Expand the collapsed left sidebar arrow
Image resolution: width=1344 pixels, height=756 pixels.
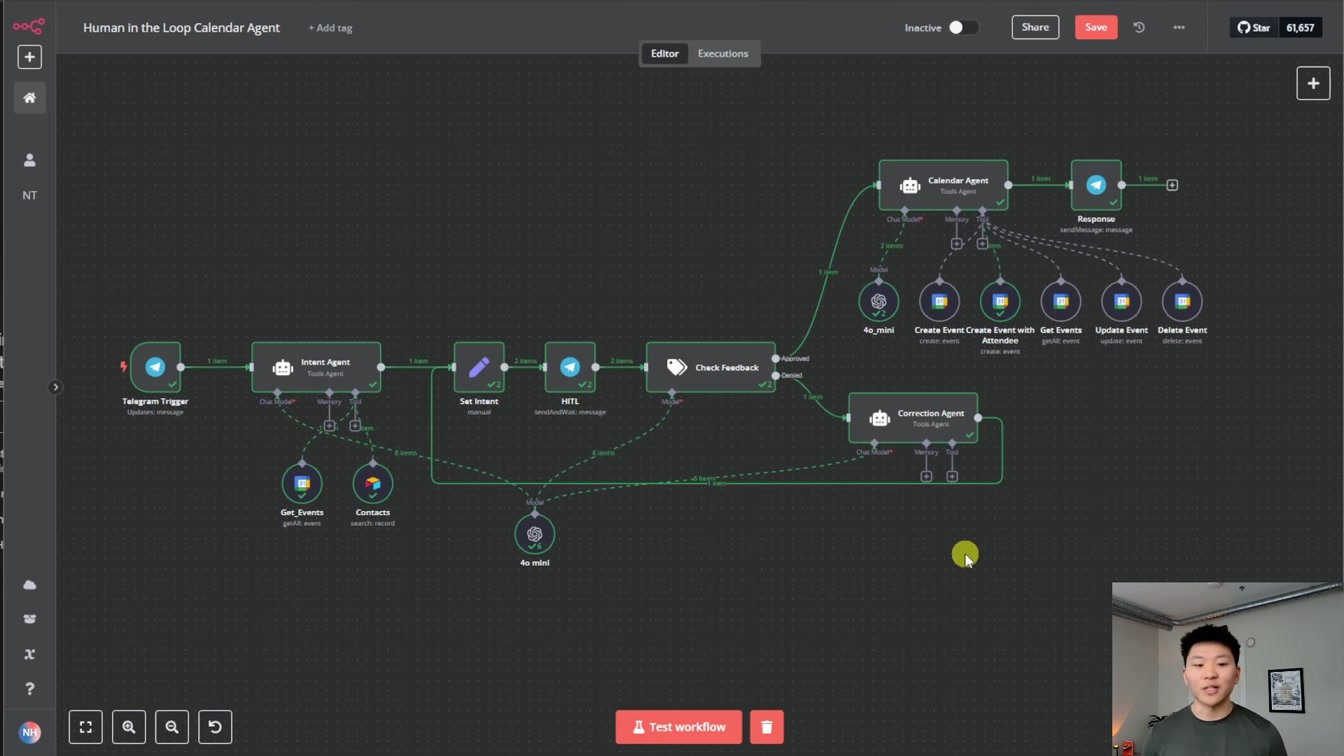(56, 387)
